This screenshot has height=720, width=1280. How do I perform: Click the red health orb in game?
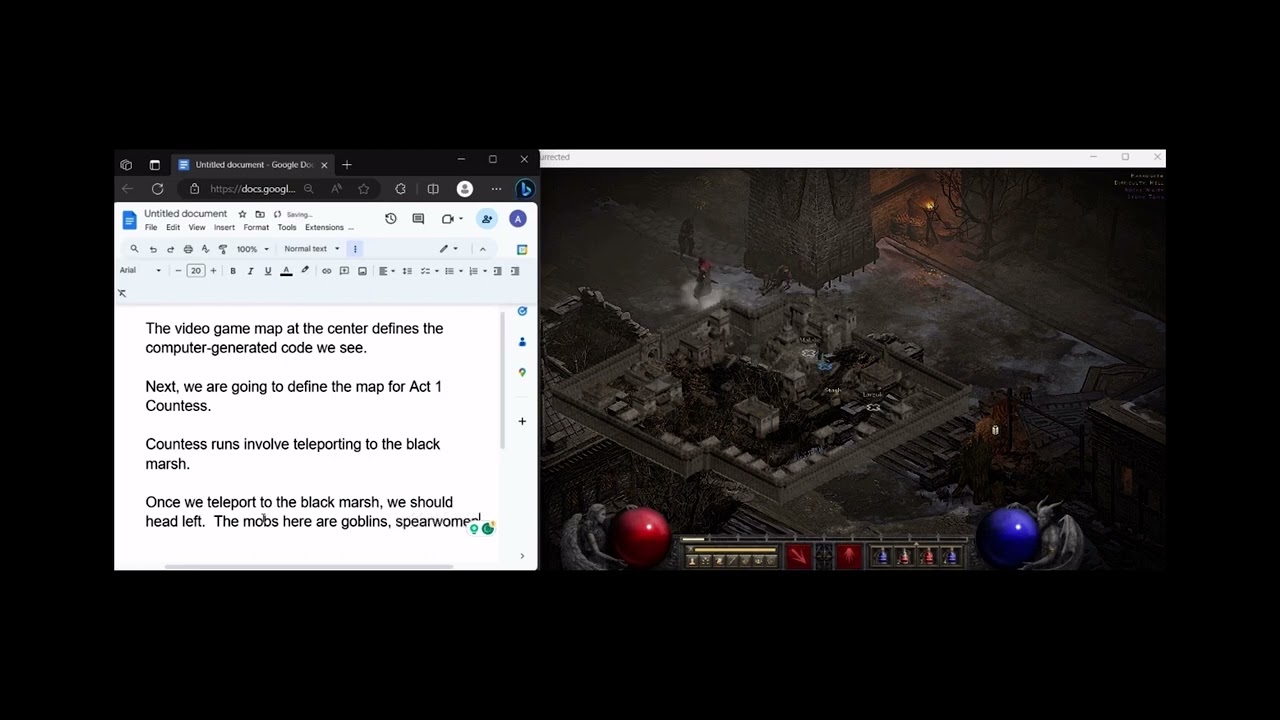pyautogui.click(x=640, y=538)
